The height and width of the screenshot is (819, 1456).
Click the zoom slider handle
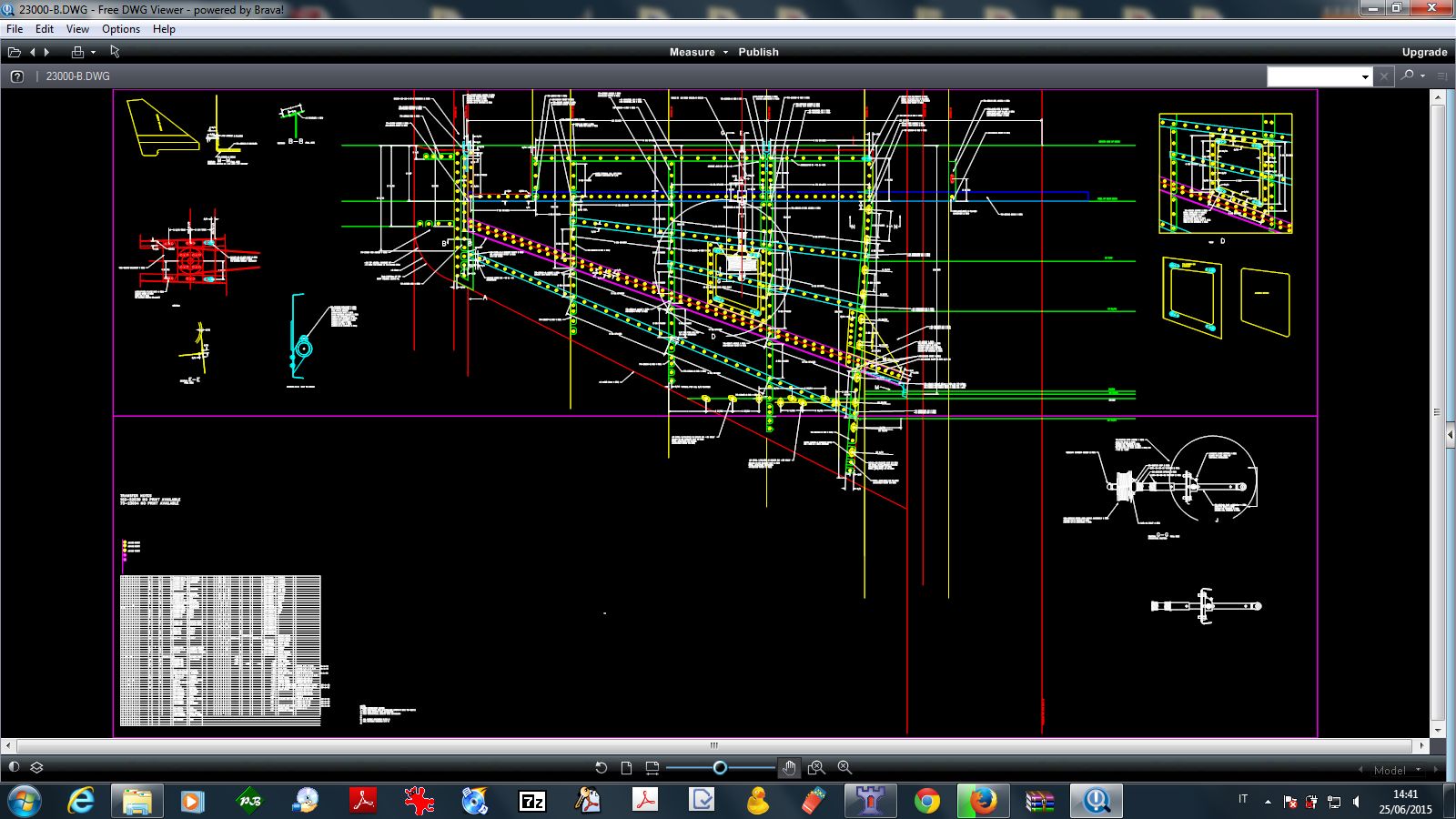(720, 768)
